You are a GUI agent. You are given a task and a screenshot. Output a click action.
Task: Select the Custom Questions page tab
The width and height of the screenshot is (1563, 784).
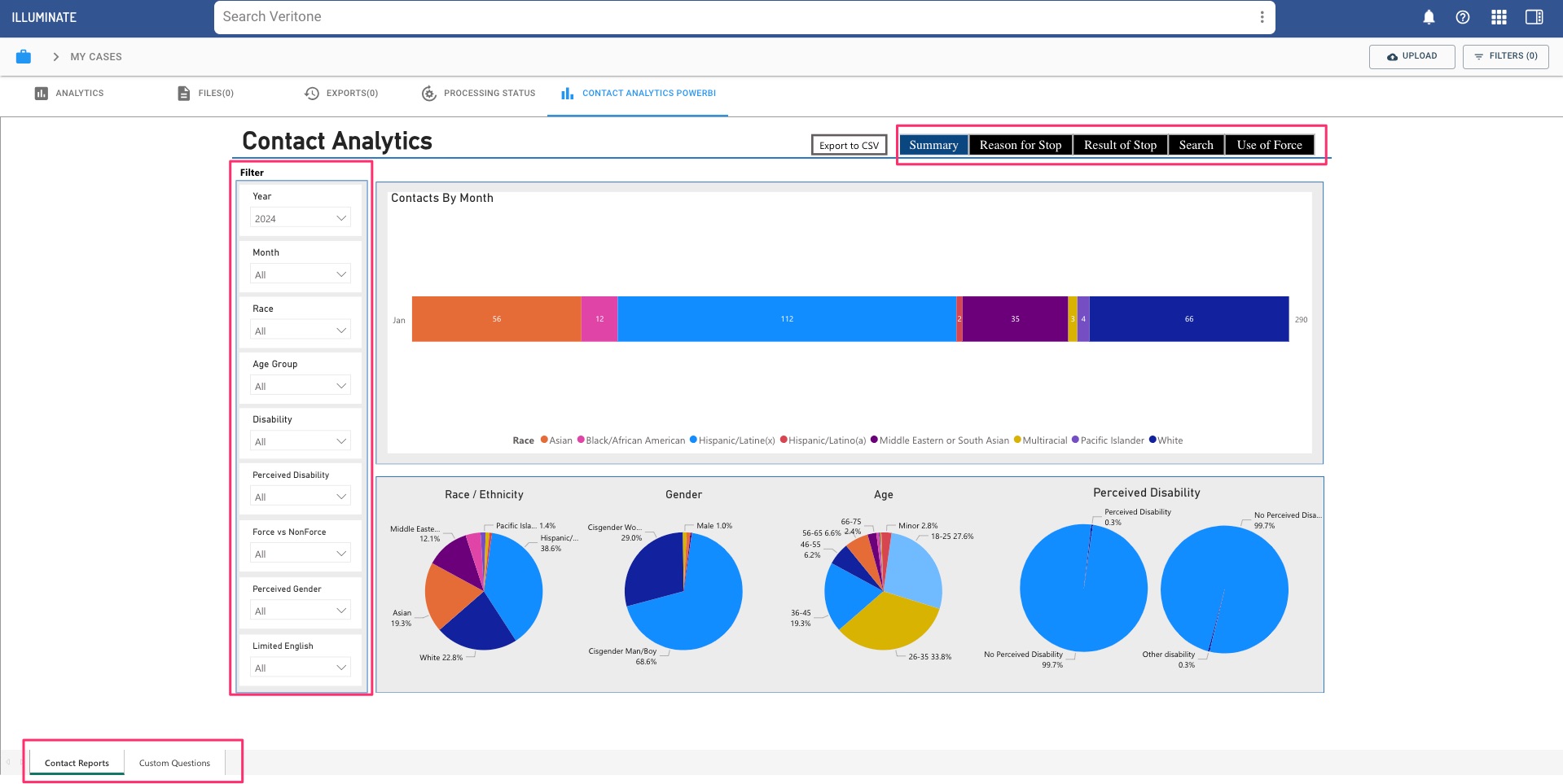pyautogui.click(x=174, y=763)
